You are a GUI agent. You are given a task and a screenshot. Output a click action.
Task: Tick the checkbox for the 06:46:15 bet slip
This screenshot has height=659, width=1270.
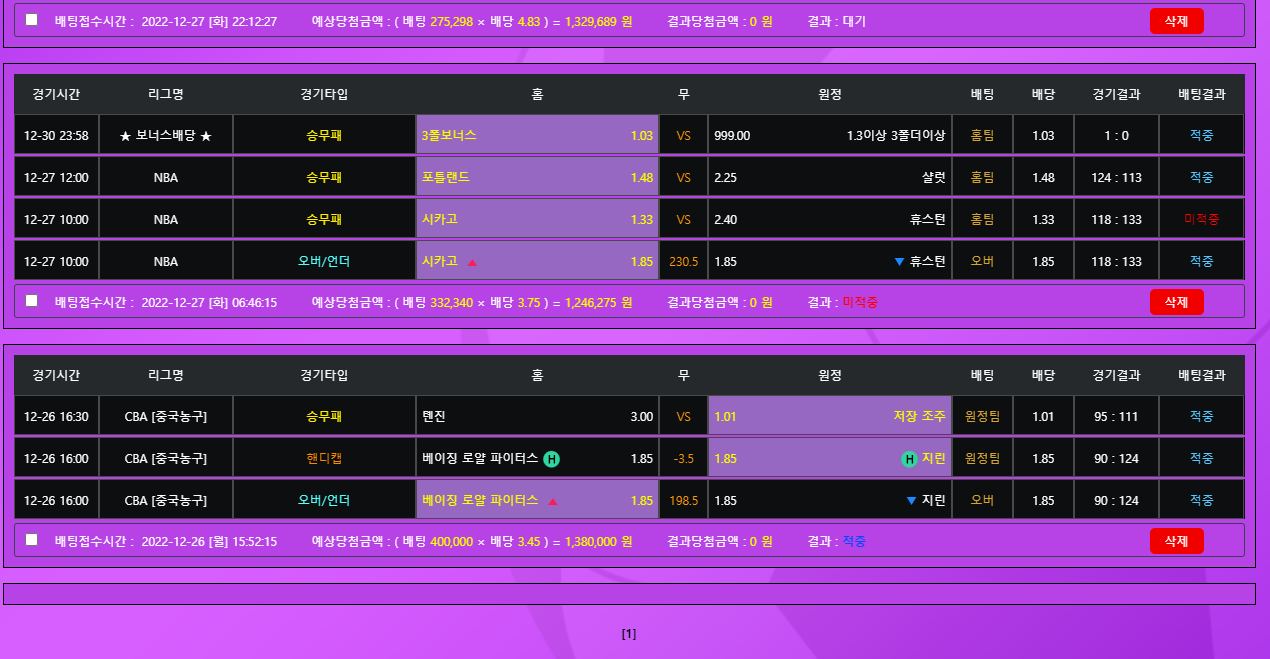[x=31, y=301]
